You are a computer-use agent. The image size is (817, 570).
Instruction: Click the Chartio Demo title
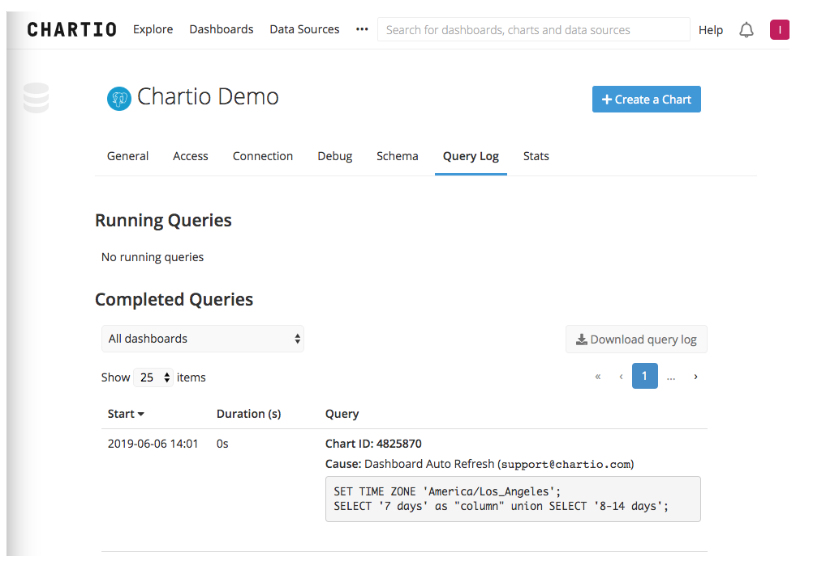coord(208,97)
